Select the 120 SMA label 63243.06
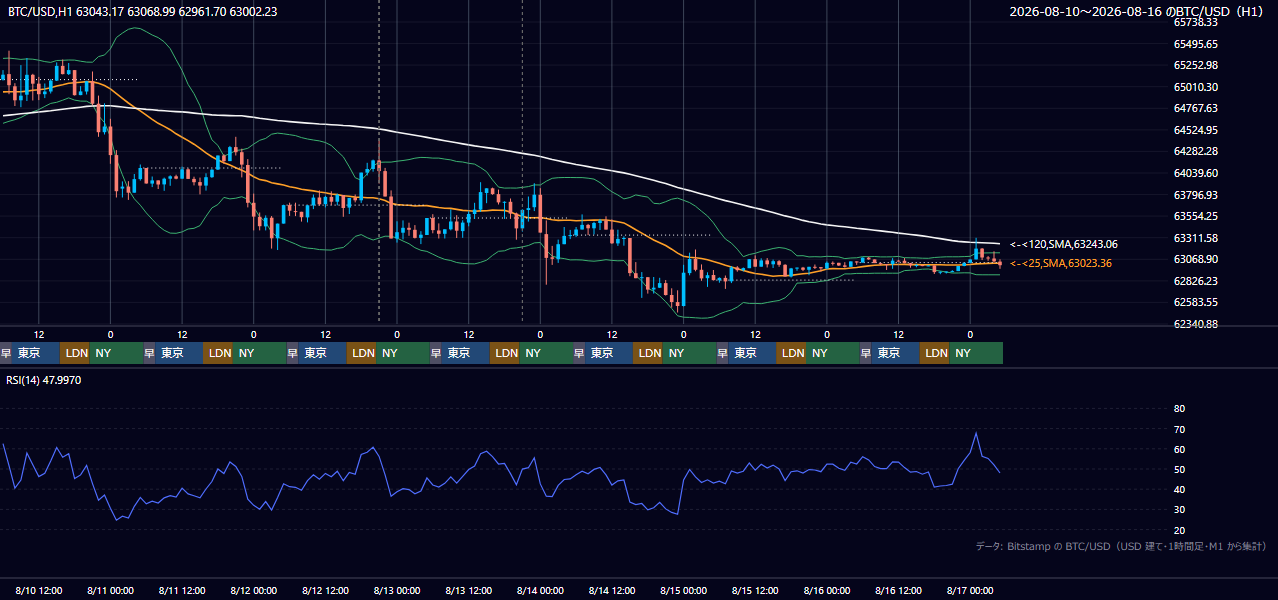1278x600 pixels. [1064, 244]
